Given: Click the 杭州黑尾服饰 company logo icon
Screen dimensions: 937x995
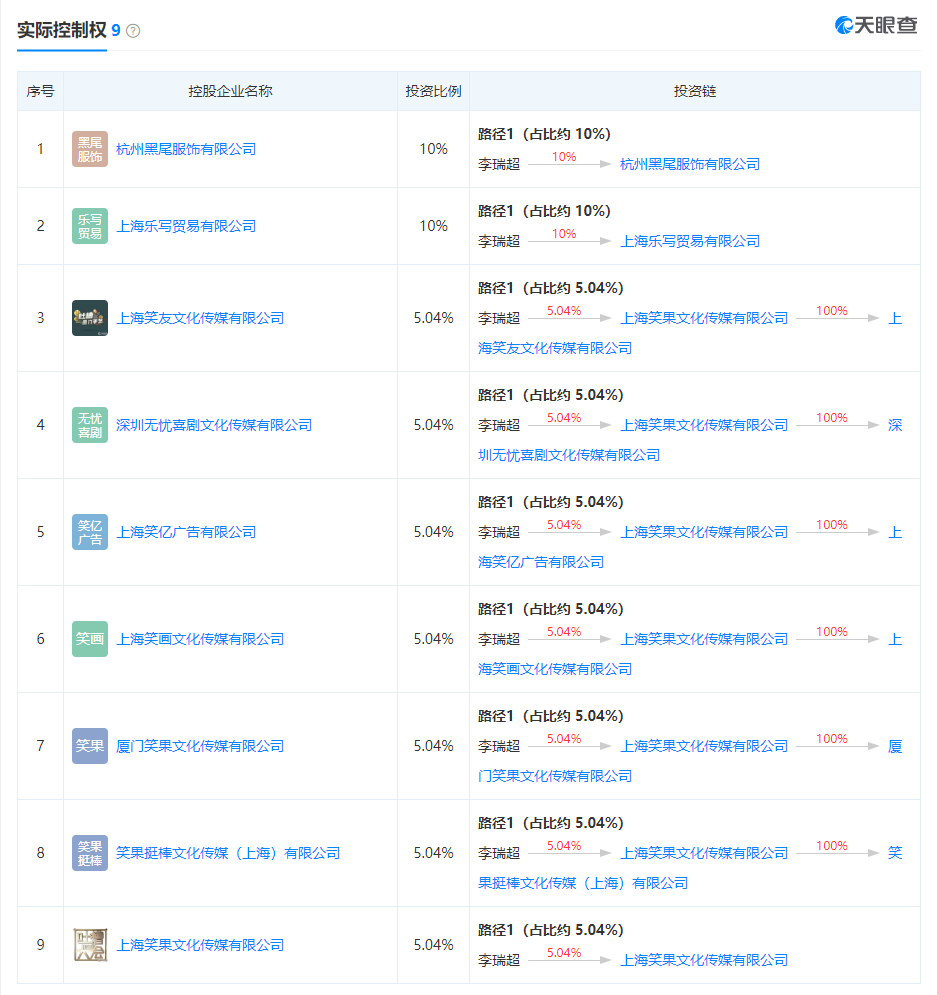Looking at the screenshot, I should [90, 149].
